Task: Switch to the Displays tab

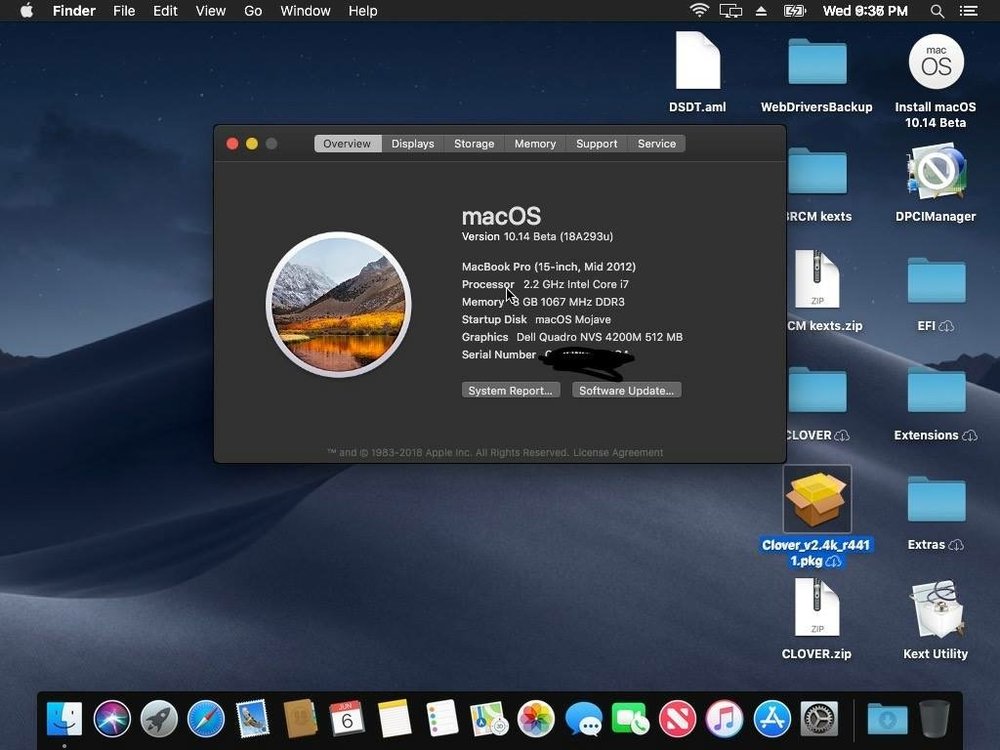Action: (x=413, y=144)
